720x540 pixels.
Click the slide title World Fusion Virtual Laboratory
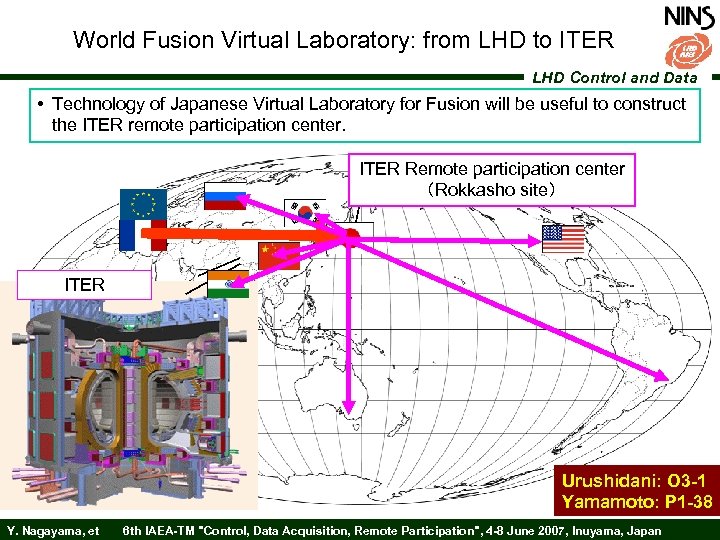[x=343, y=39]
